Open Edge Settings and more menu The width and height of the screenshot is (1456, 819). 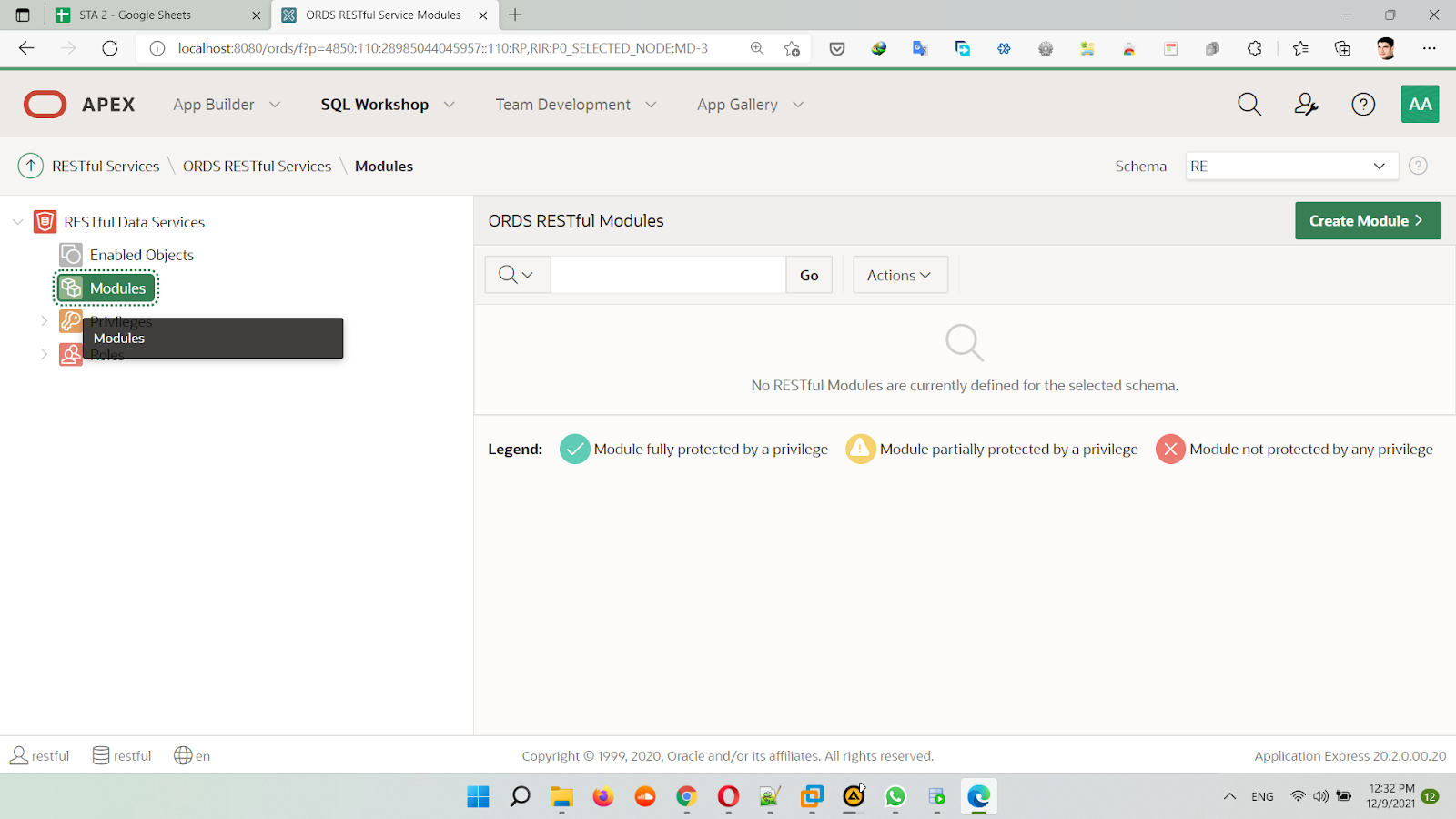[x=1430, y=48]
